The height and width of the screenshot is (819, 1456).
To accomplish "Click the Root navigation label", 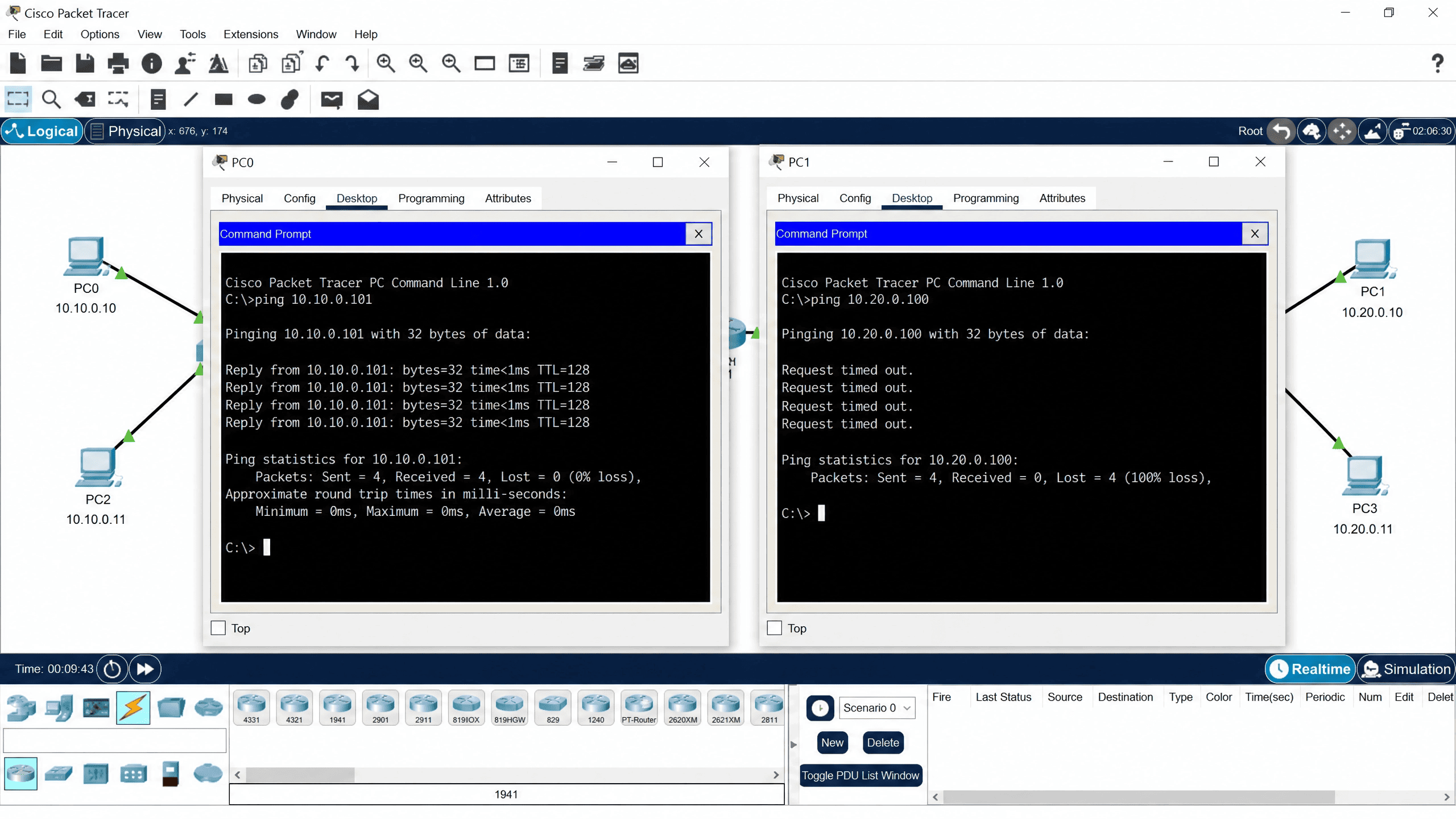I will 1250,131.
